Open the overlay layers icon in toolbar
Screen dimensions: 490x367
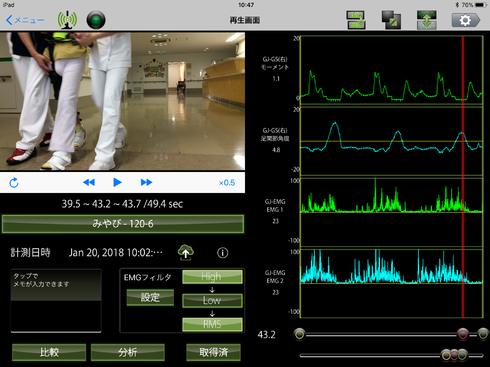[x=391, y=20]
